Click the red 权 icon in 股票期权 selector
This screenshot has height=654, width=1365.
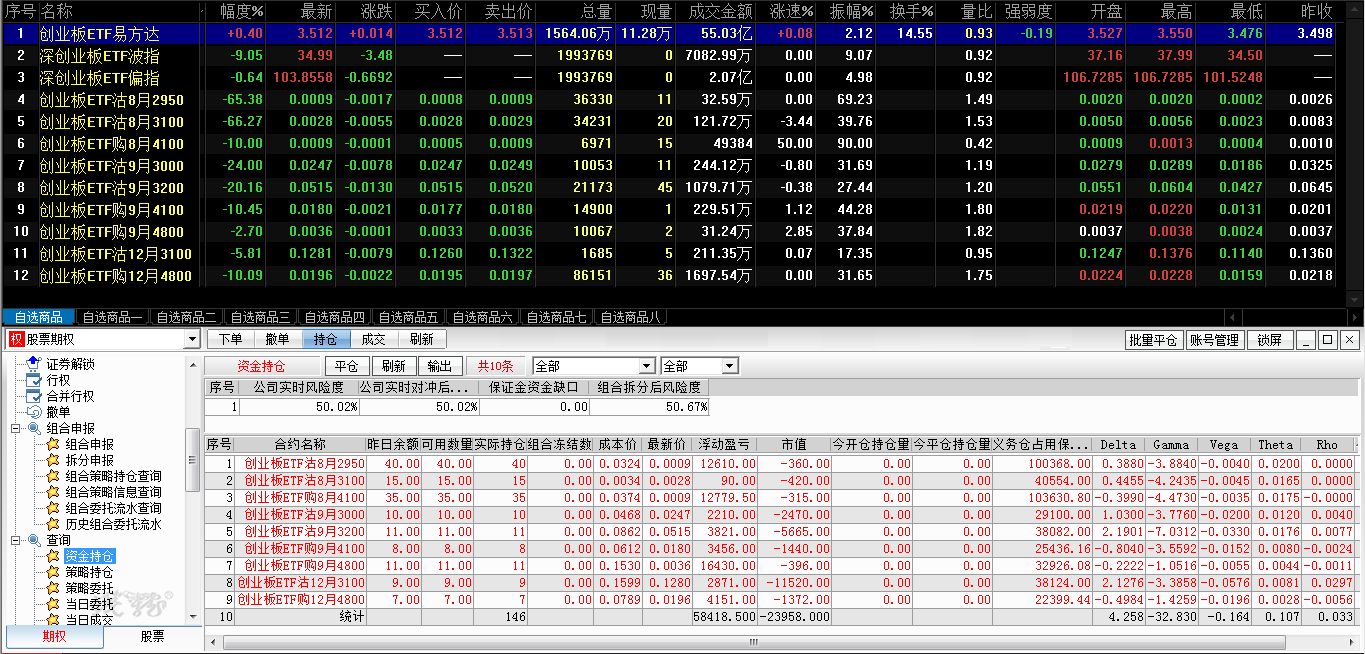point(16,339)
